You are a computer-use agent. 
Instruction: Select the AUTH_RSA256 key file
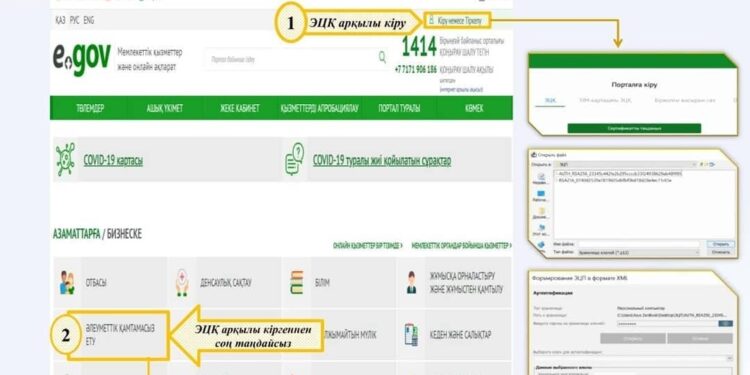(x=620, y=174)
